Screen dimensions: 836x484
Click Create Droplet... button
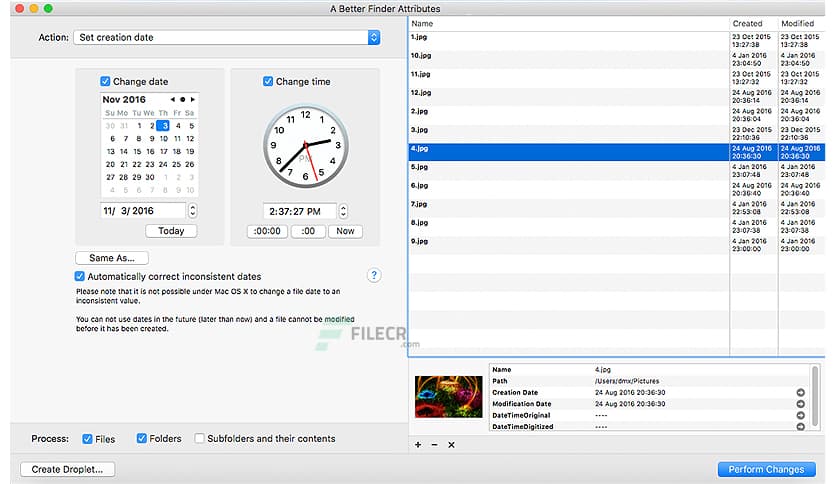tap(68, 469)
